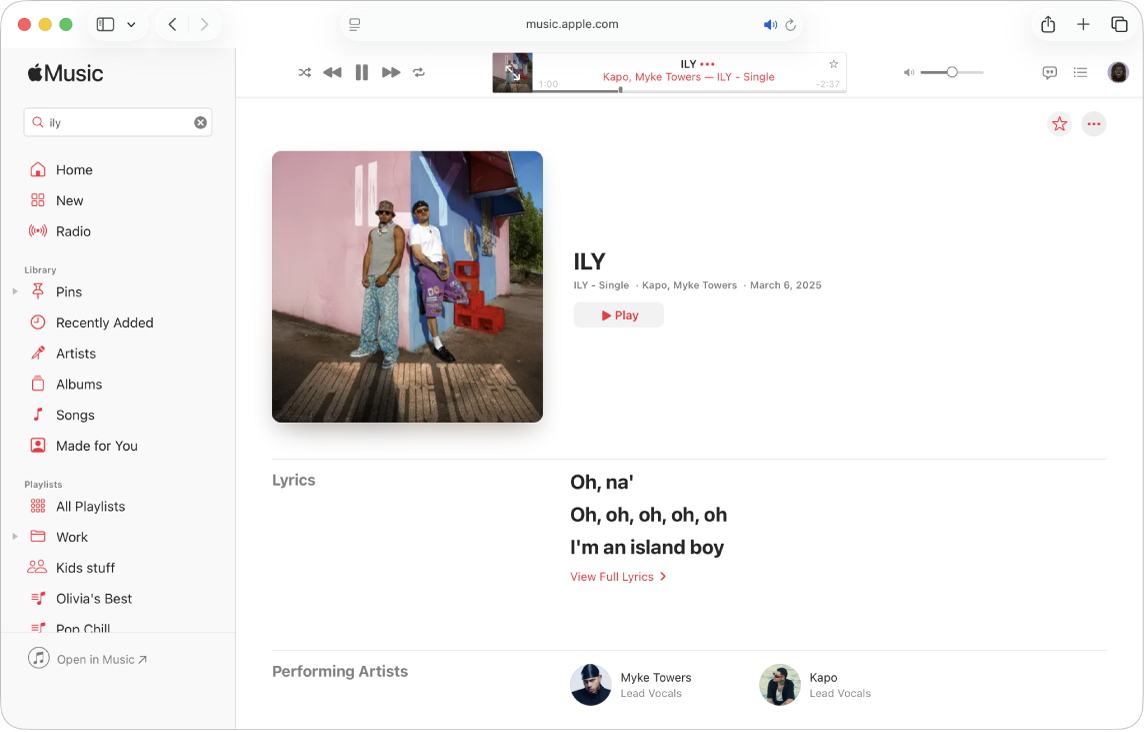The height and width of the screenshot is (732, 1144).
Task: Go to Recently Added
Action: point(104,323)
